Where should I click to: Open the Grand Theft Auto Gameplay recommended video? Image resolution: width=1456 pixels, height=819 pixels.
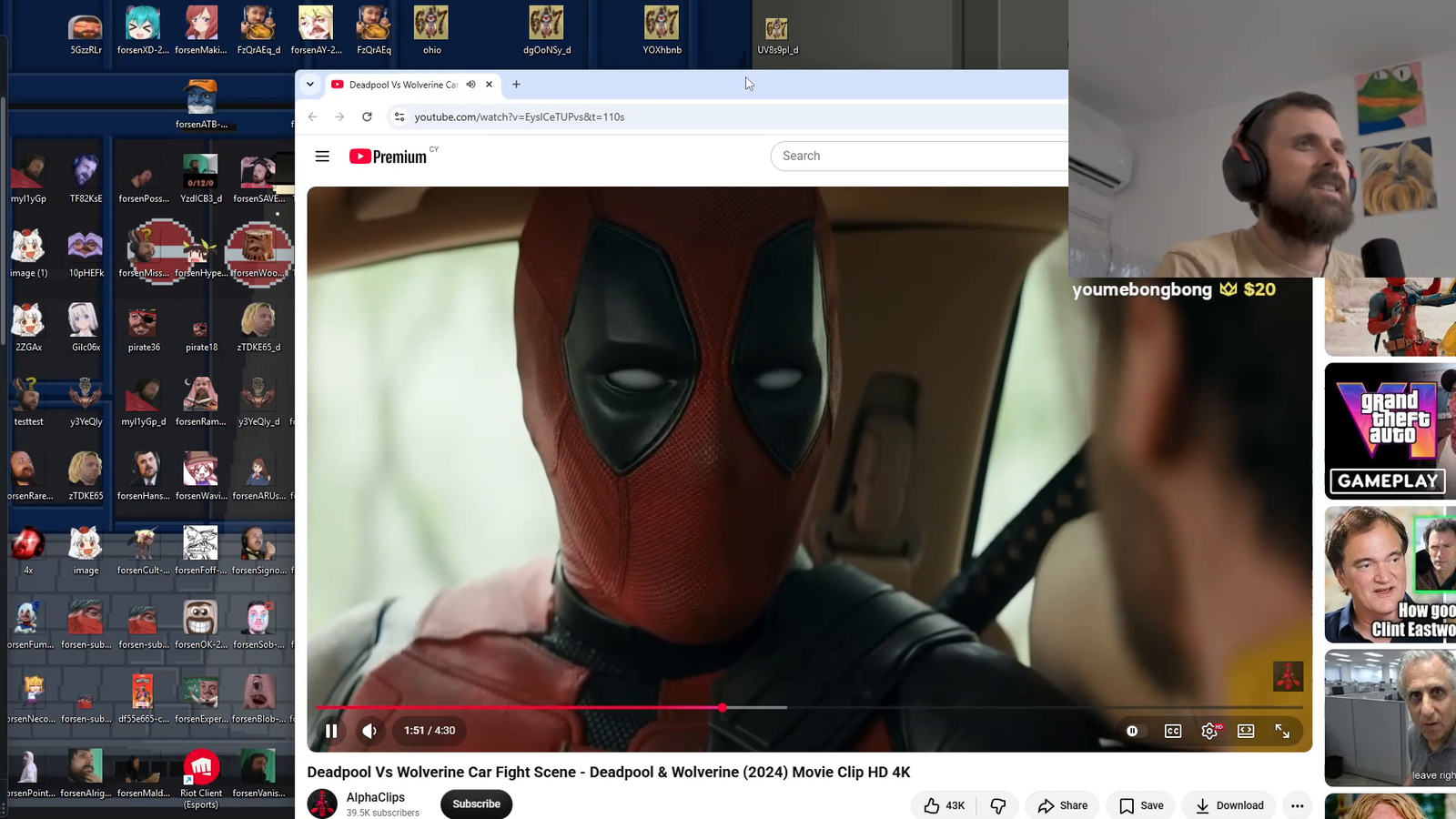click(1390, 431)
